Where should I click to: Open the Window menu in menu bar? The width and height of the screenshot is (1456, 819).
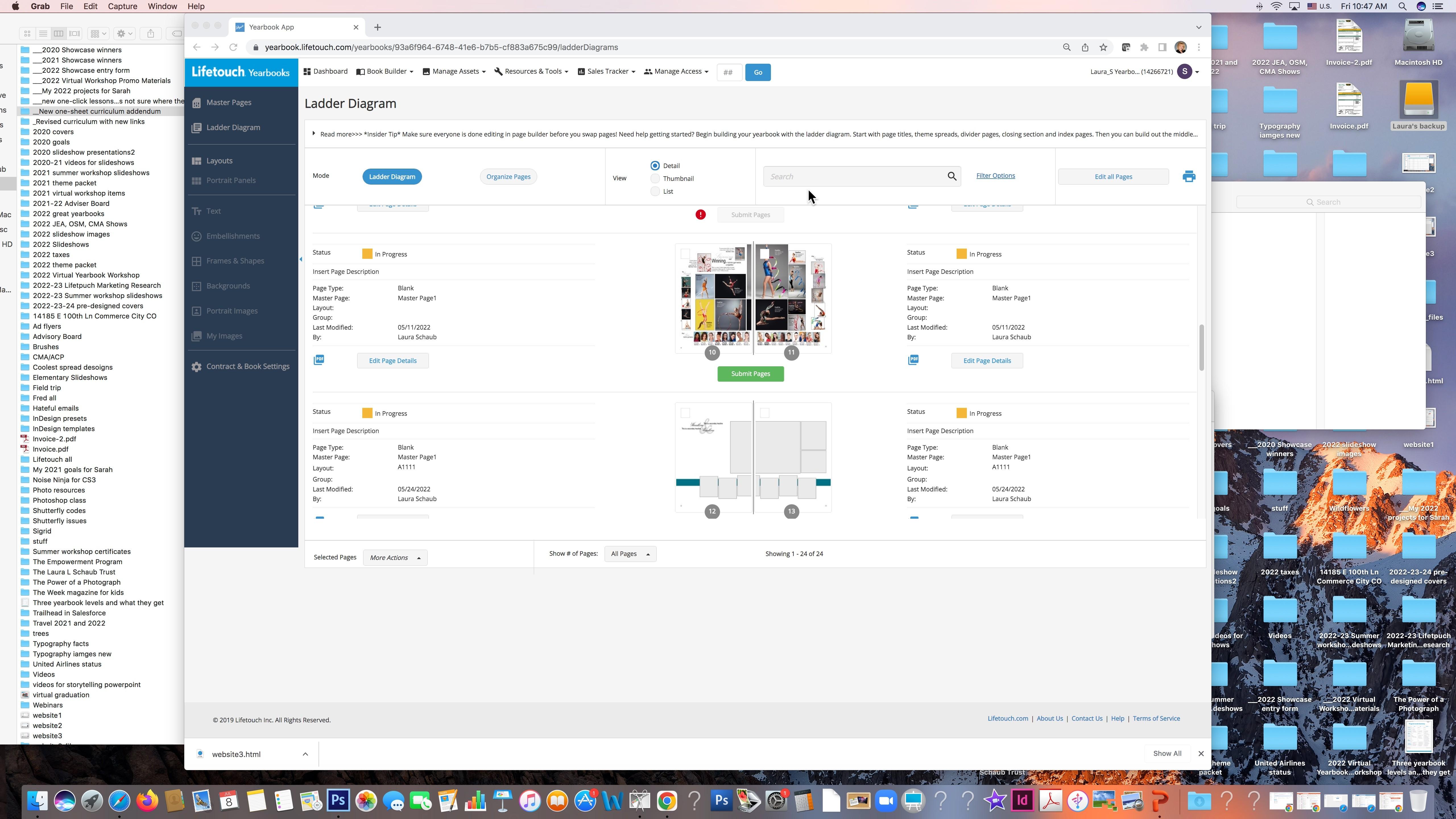click(x=162, y=6)
